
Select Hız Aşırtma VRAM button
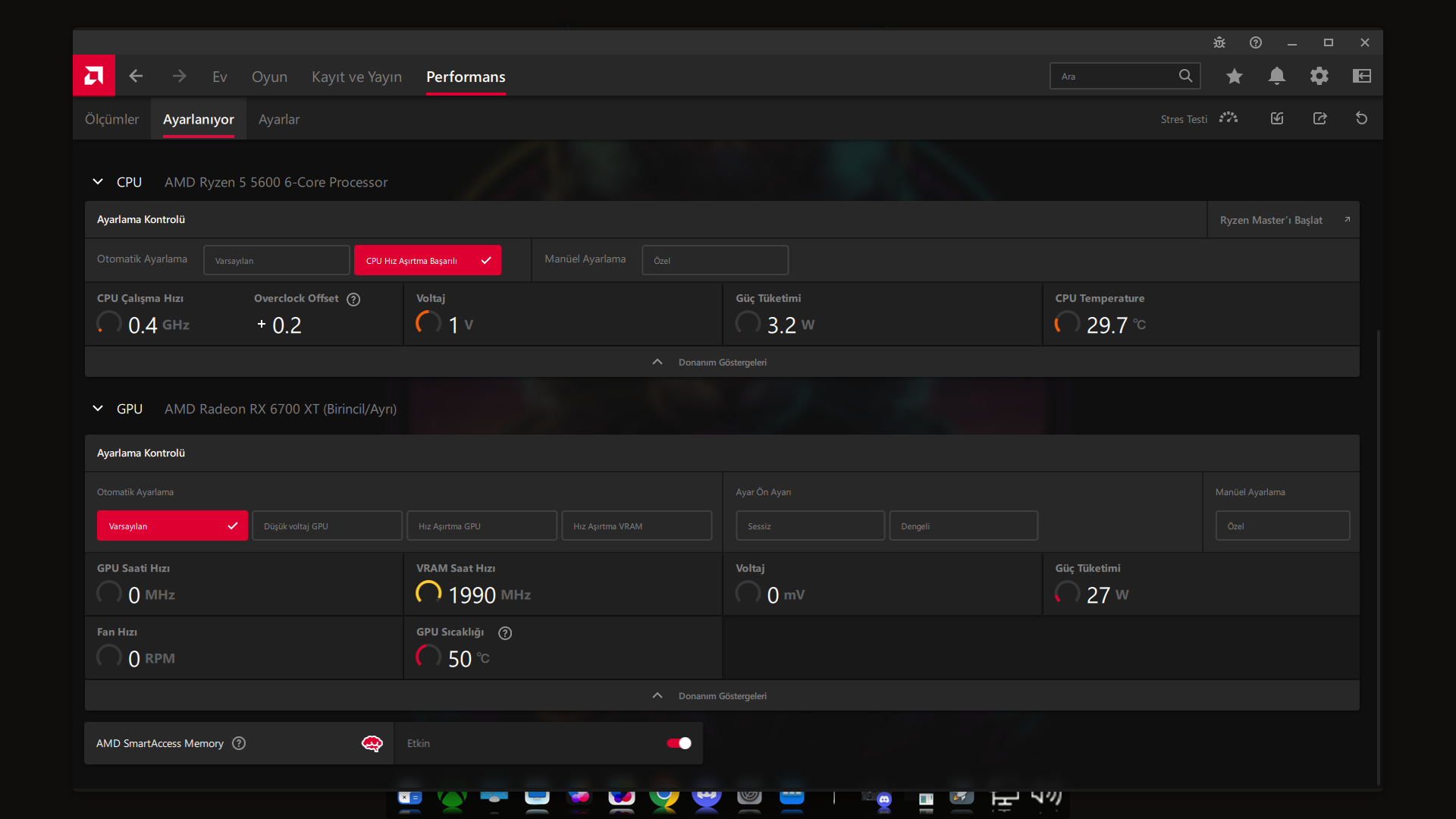point(636,526)
